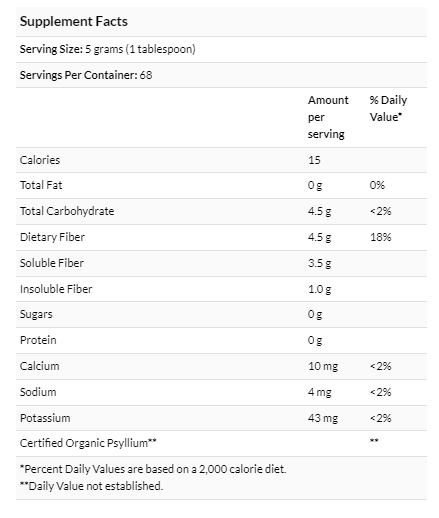Select the Soluble Fiber row label

52,263
